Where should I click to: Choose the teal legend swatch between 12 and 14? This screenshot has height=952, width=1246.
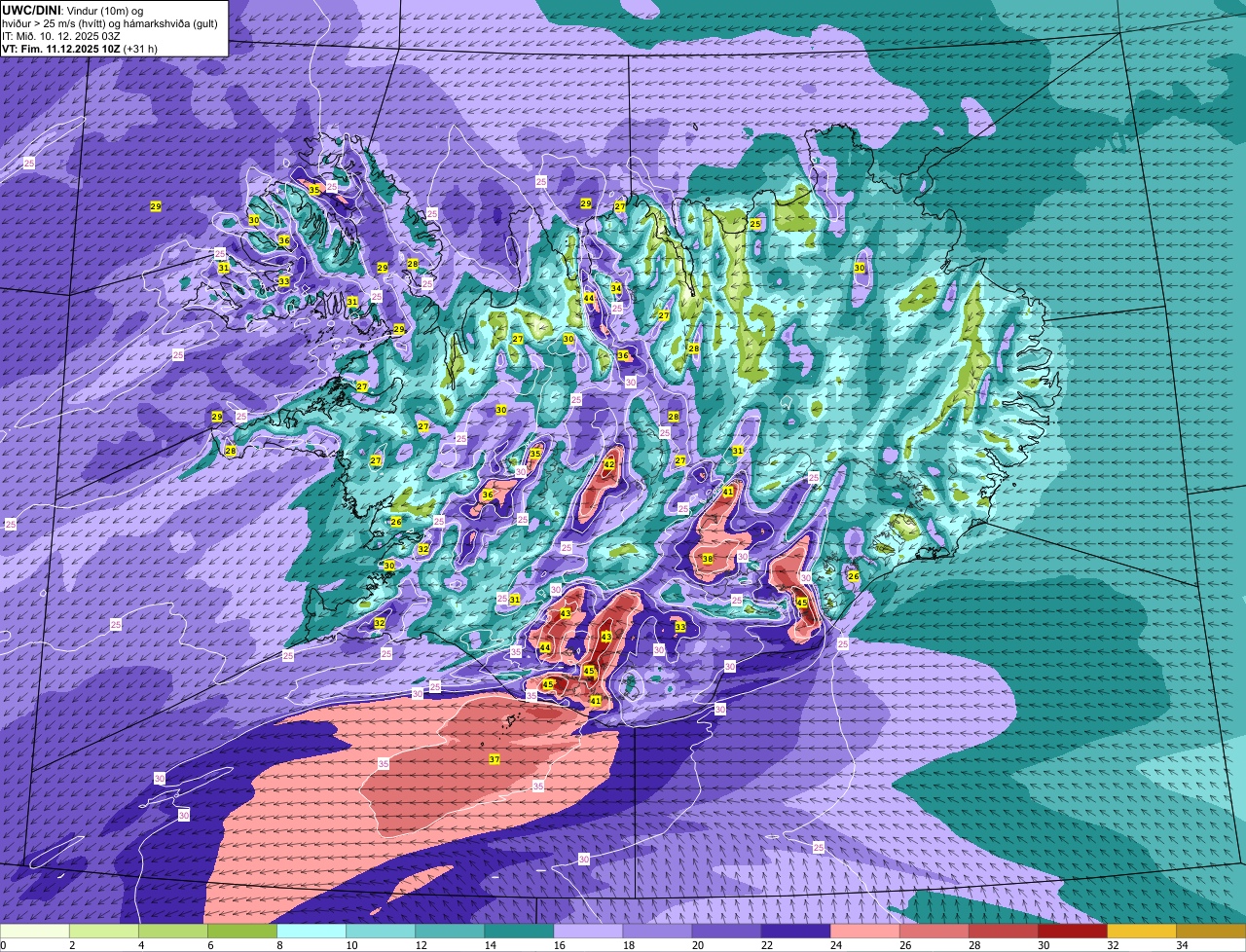pos(450,931)
